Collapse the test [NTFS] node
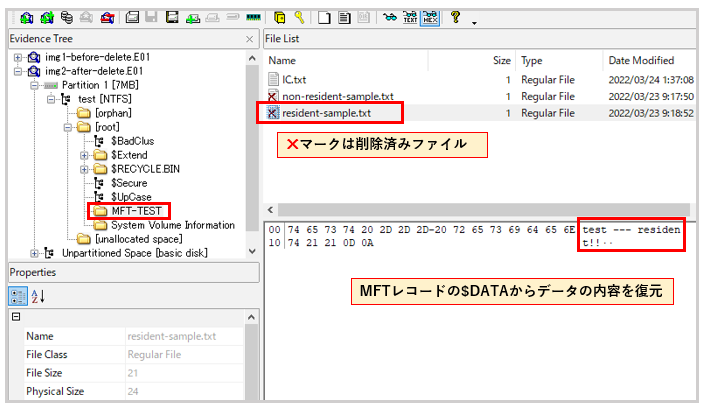 click(x=51, y=99)
